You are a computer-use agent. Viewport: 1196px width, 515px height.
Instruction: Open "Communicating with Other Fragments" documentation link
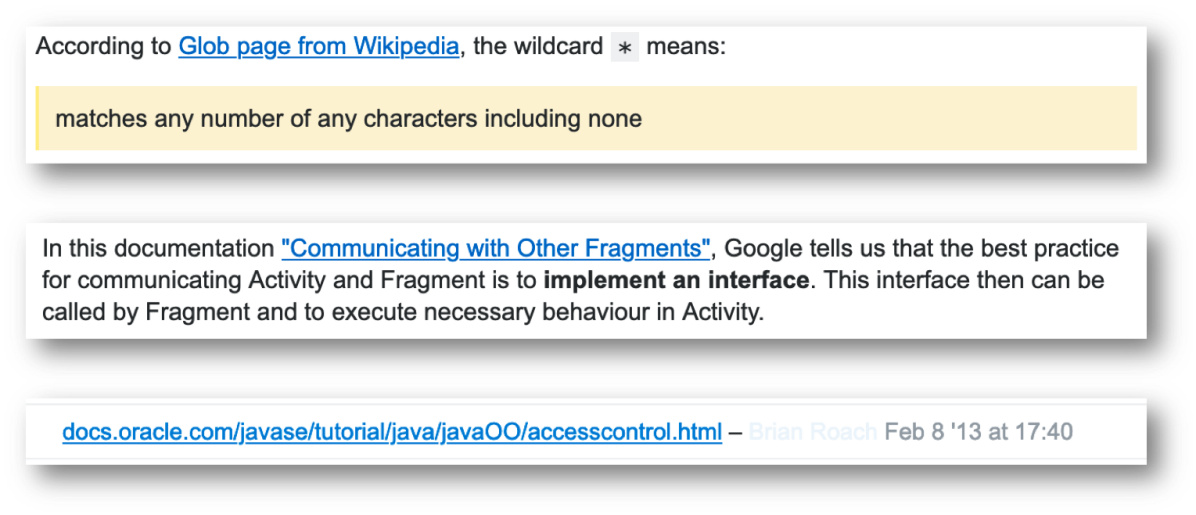tap(496, 249)
